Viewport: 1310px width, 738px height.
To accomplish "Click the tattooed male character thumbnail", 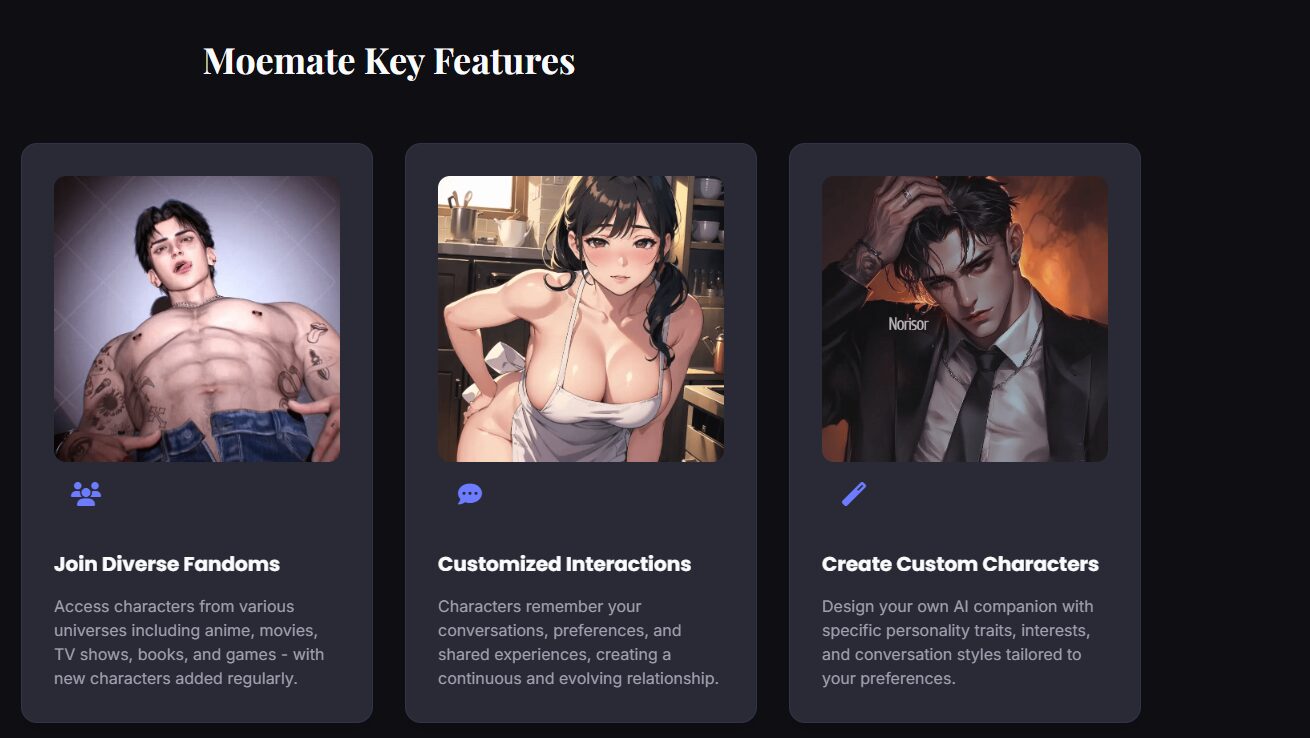I will point(197,319).
